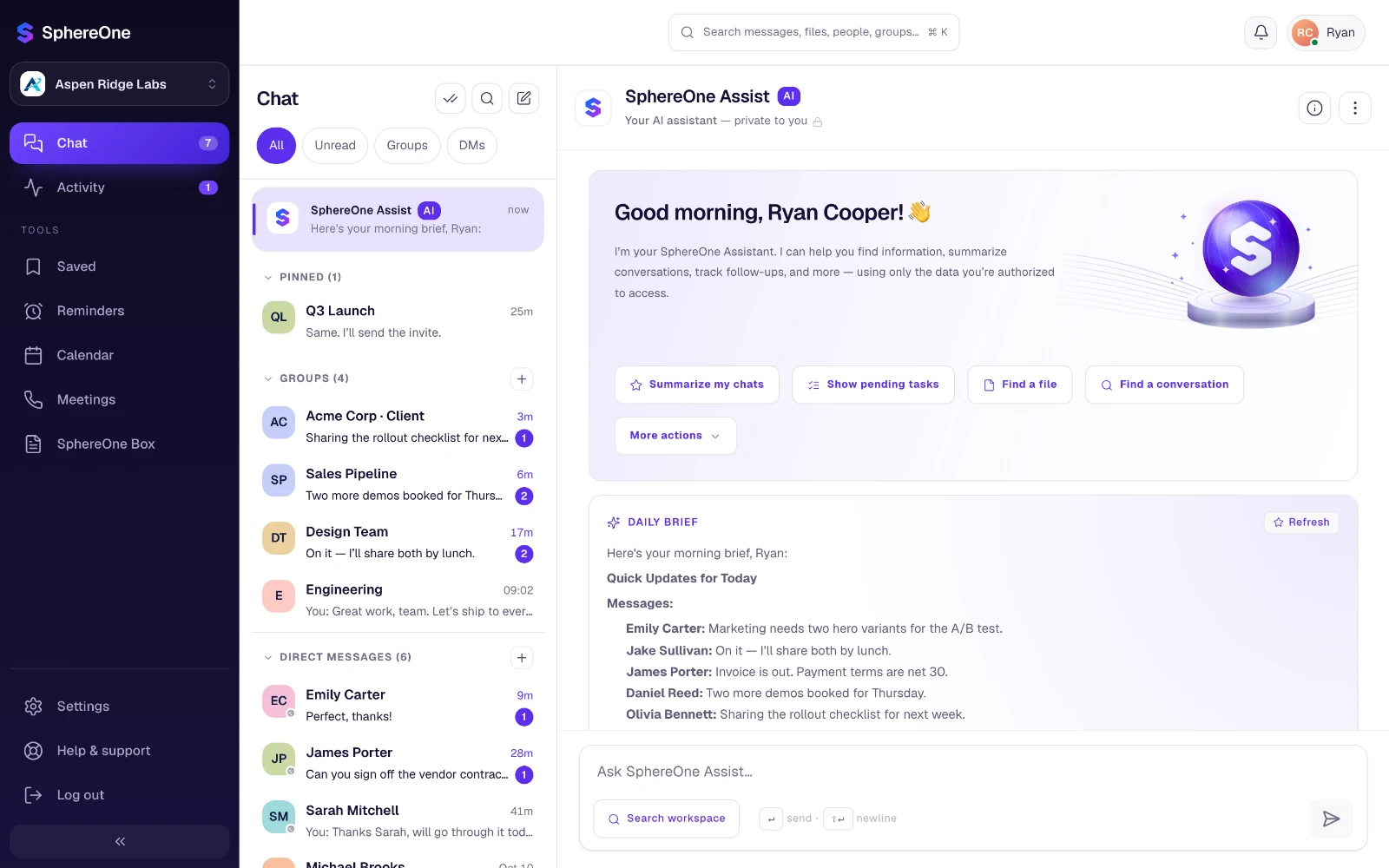The height and width of the screenshot is (868, 1389).
Task: Click Summarize my chats
Action: 697,385
